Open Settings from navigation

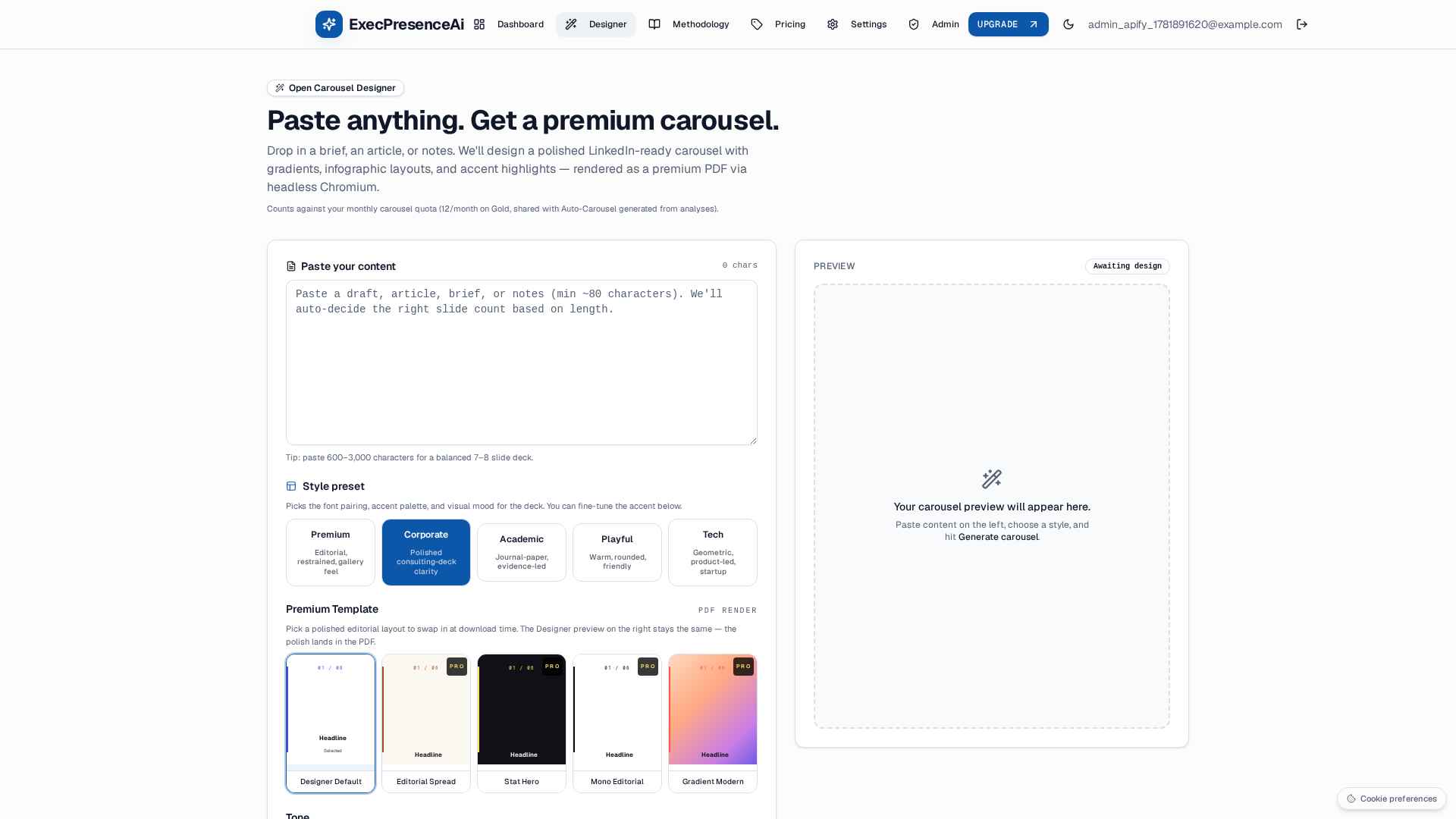[x=857, y=24]
